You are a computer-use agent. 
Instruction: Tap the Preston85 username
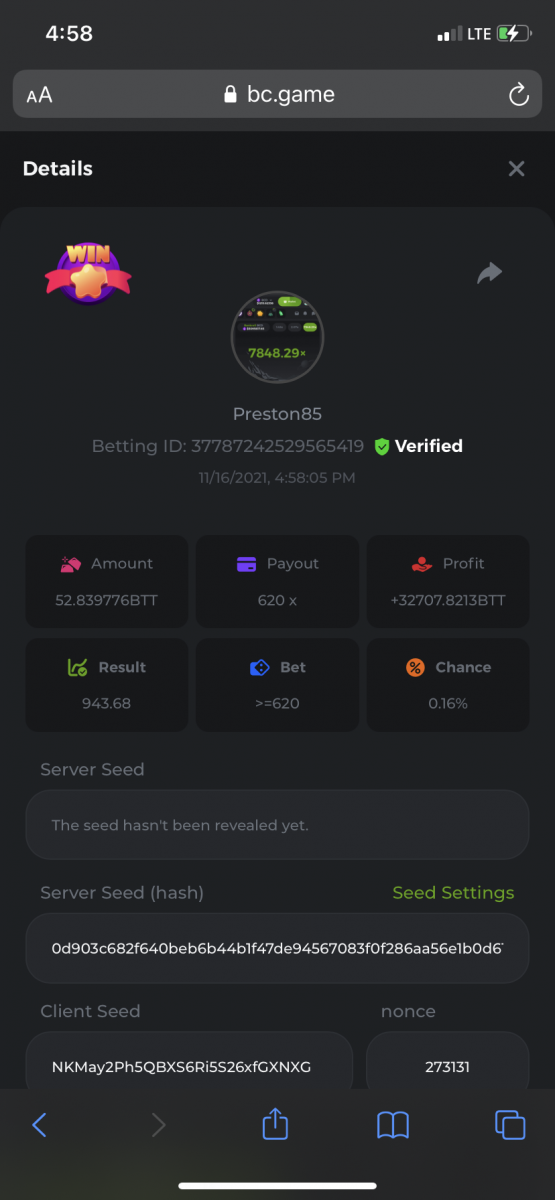coord(277,414)
